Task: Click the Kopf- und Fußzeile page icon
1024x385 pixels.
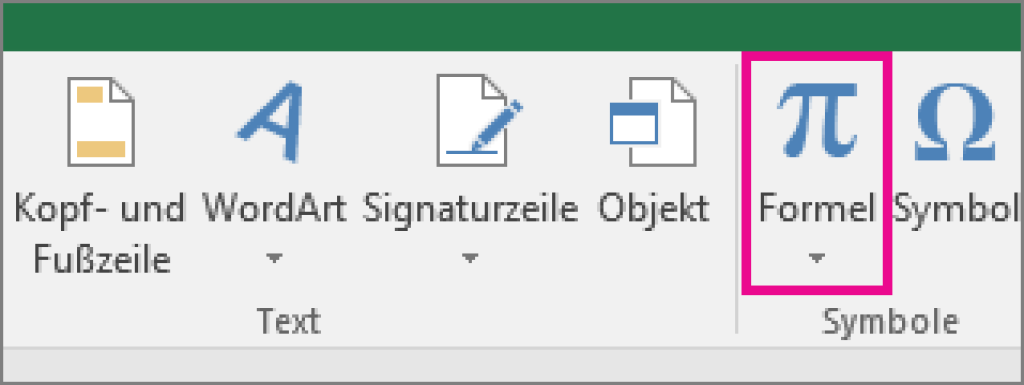Action: [101, 122]
